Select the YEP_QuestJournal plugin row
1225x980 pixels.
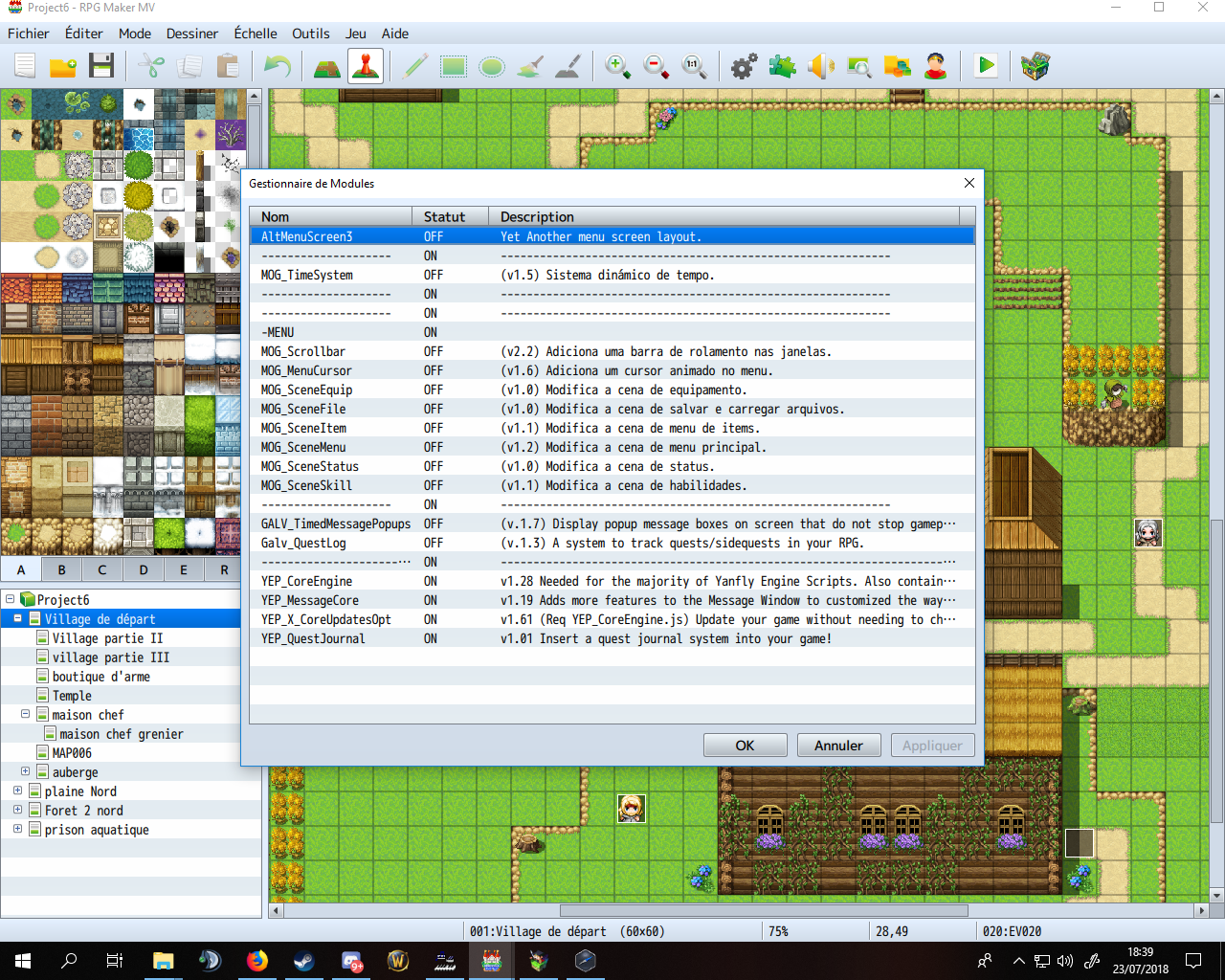coord(612,638)
